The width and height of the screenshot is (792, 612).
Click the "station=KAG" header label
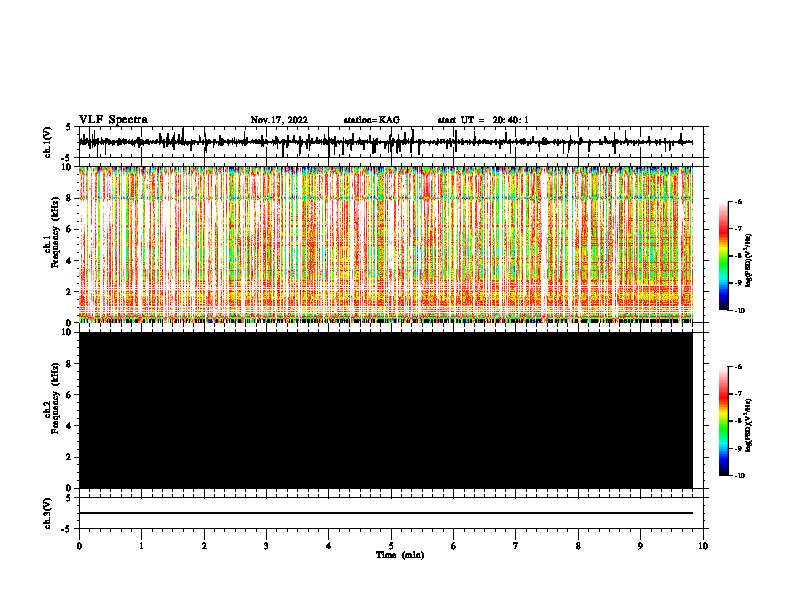tap(371, 120)
